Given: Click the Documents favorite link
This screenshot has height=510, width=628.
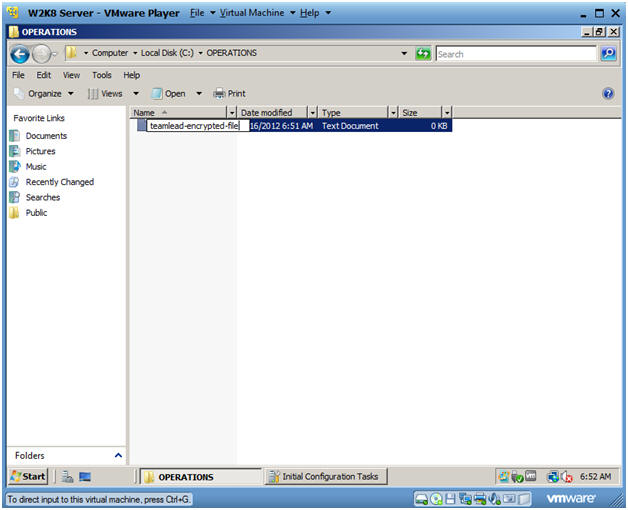Looking at the screenshot, I should click(46, 136).
